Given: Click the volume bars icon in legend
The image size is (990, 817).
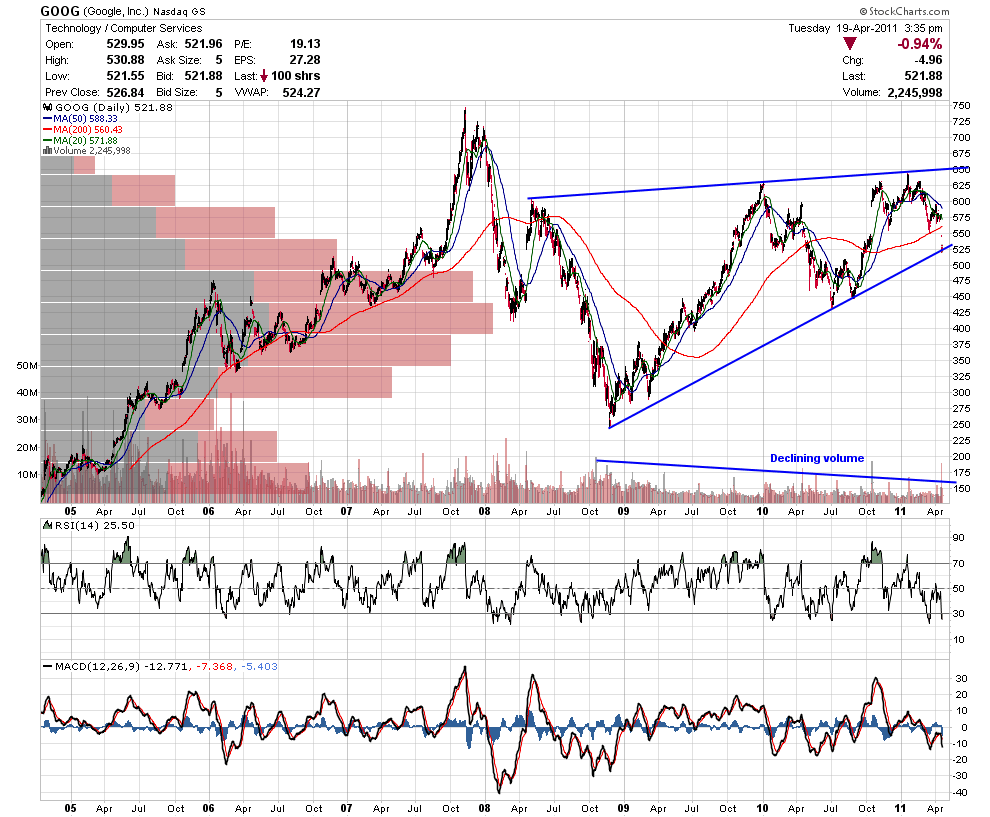Looking at the screenshot, I should [x=47, y=150].
